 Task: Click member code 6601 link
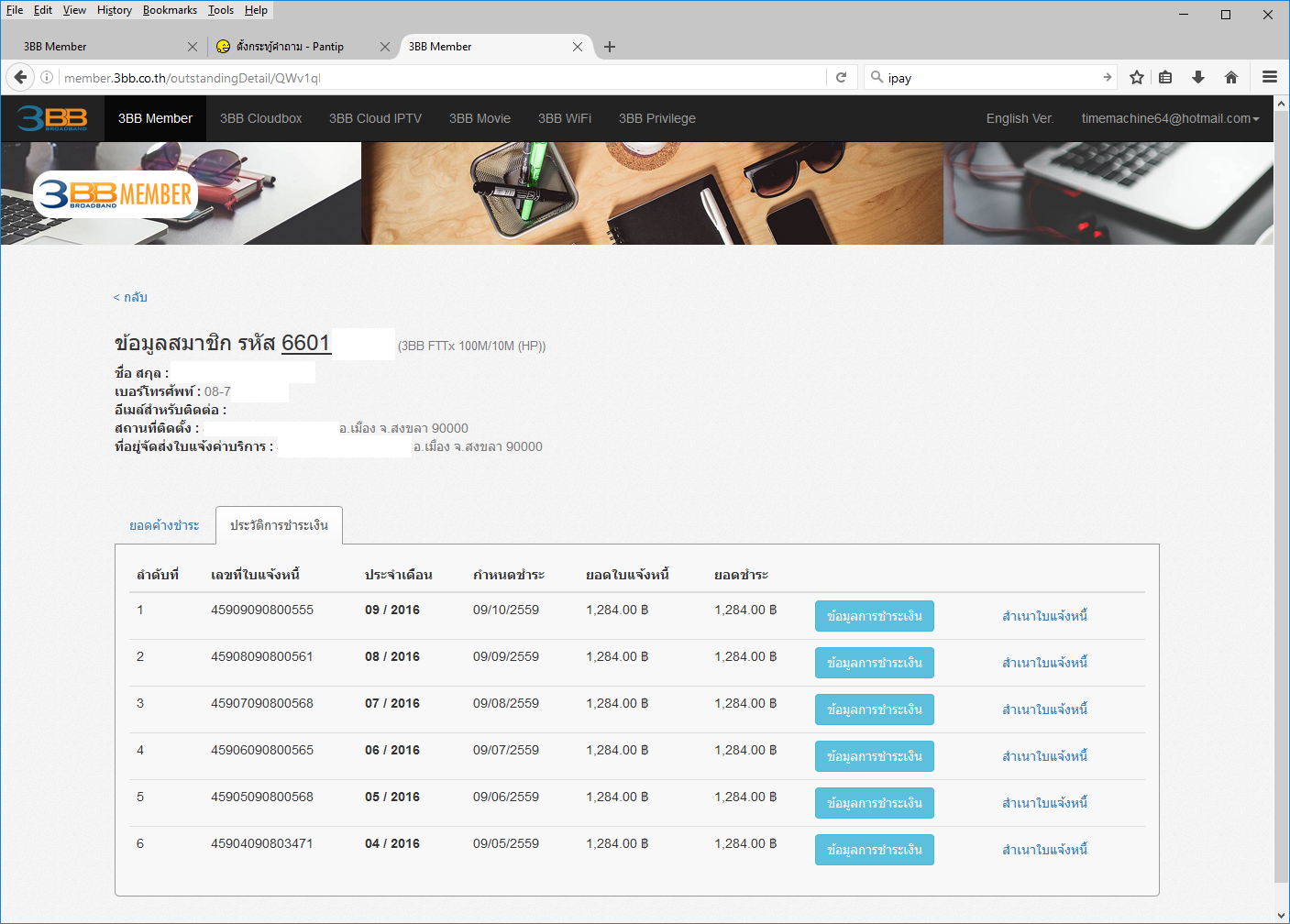[x=305, y=343]
